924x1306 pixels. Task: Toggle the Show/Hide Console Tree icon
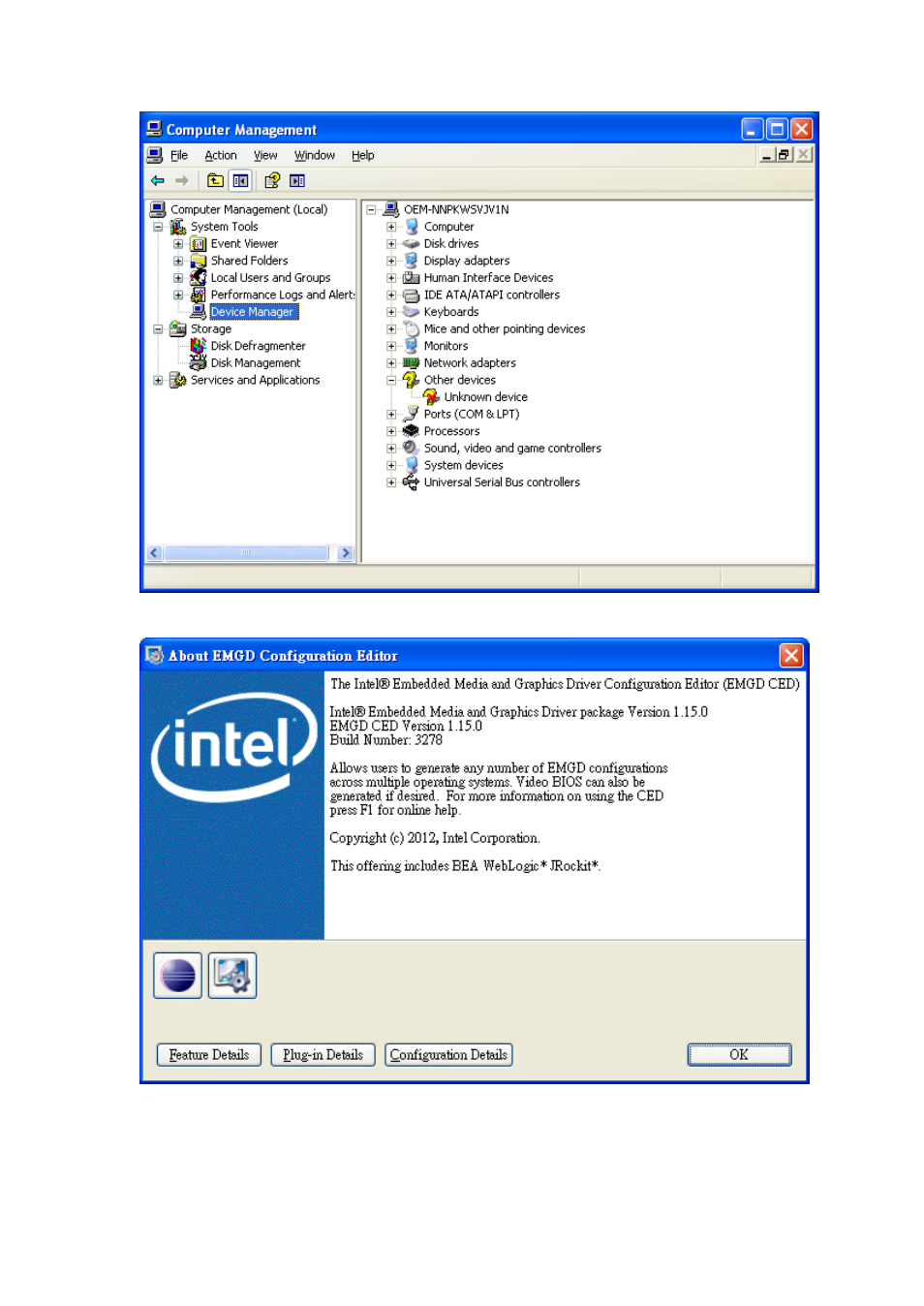click(x=240, y=181)
